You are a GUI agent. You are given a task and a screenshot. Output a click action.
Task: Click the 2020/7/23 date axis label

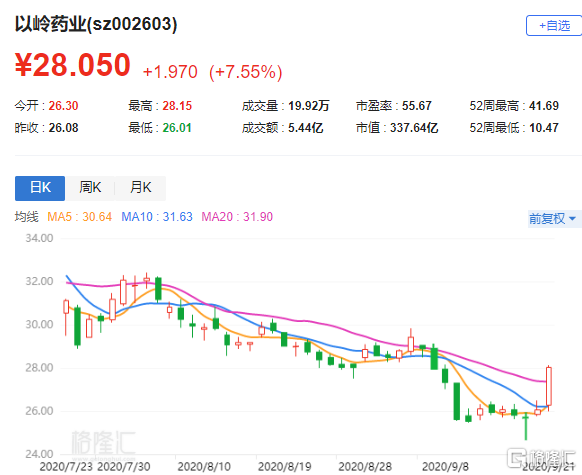[x=66, y=467]
